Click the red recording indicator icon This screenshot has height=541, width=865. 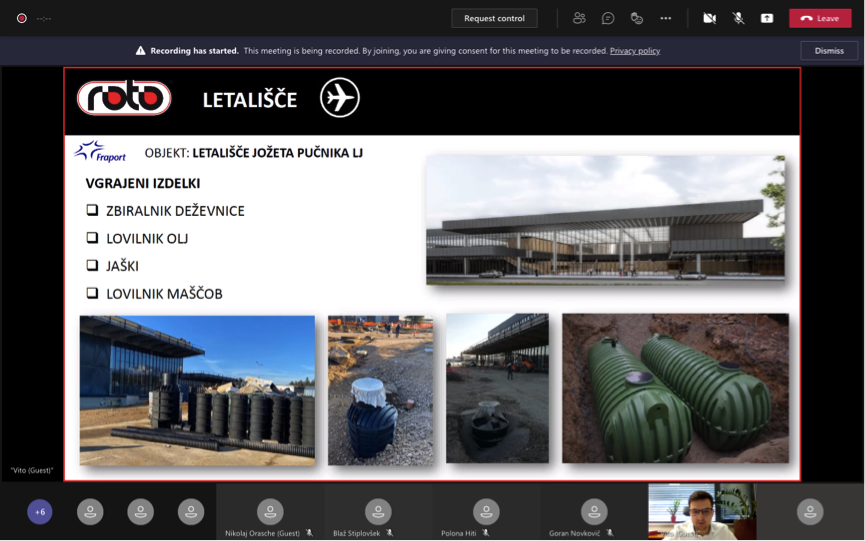pyautogui.click(x=21, y=18)
